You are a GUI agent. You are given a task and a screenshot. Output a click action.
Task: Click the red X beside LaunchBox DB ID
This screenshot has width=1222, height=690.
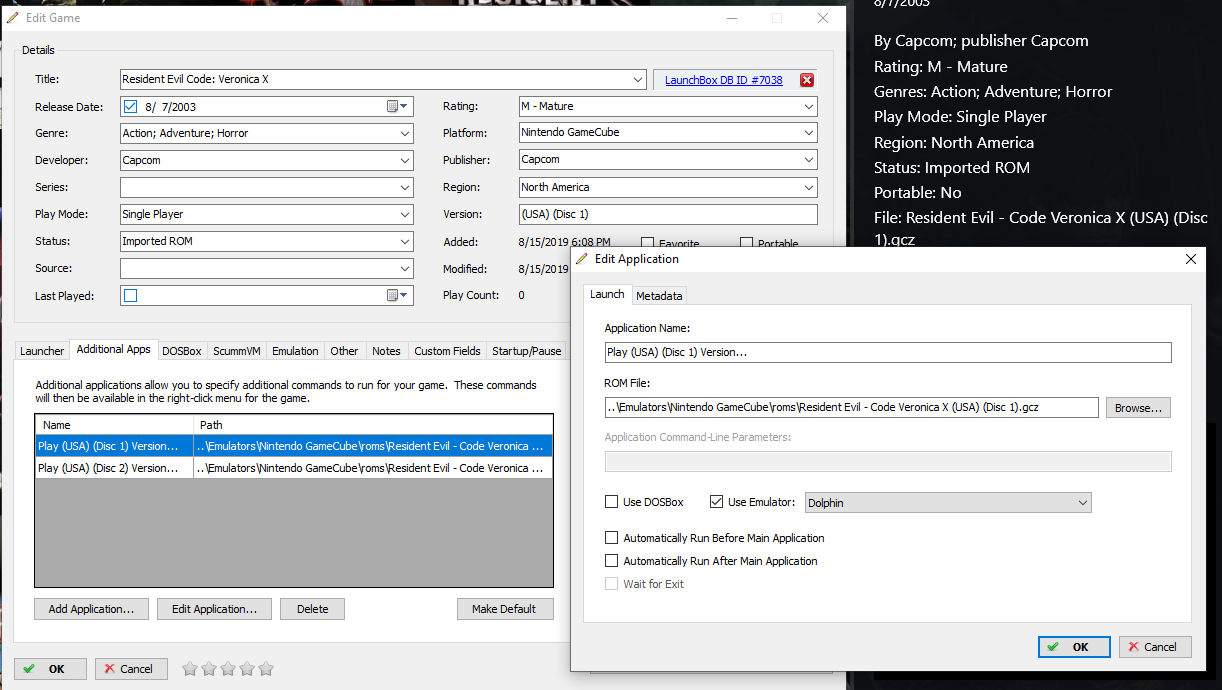pos(807,80)
